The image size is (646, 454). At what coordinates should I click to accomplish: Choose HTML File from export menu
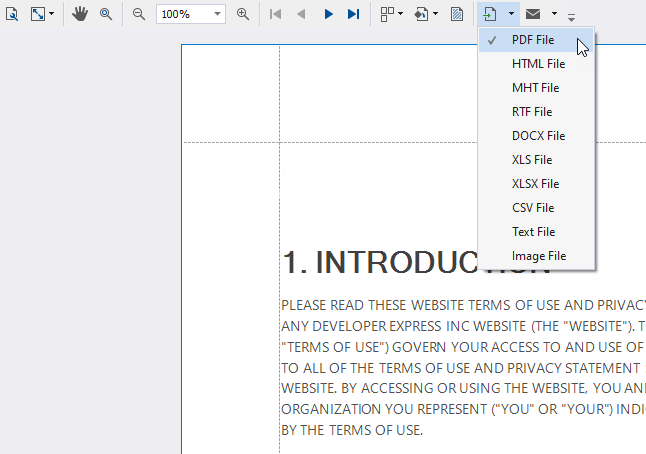point(536,64)
